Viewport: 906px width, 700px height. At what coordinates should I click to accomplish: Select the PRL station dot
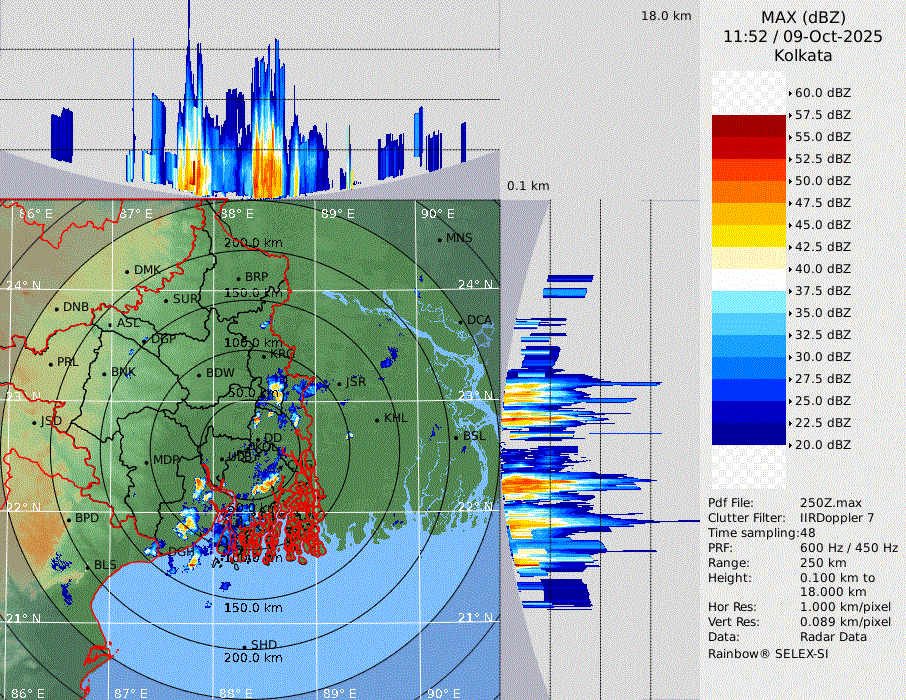50,363
